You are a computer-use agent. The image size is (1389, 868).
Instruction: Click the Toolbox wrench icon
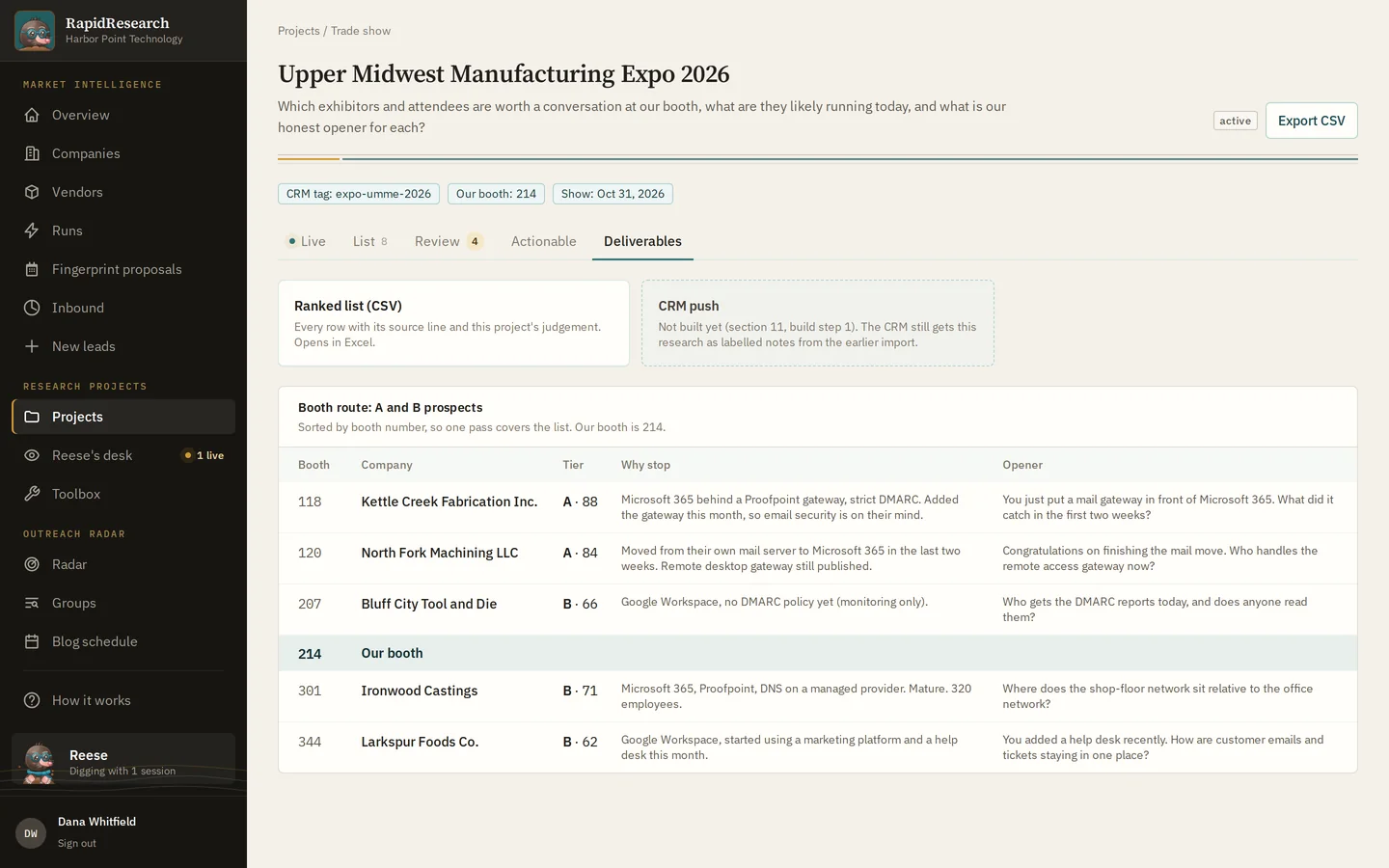pos(32,494)
